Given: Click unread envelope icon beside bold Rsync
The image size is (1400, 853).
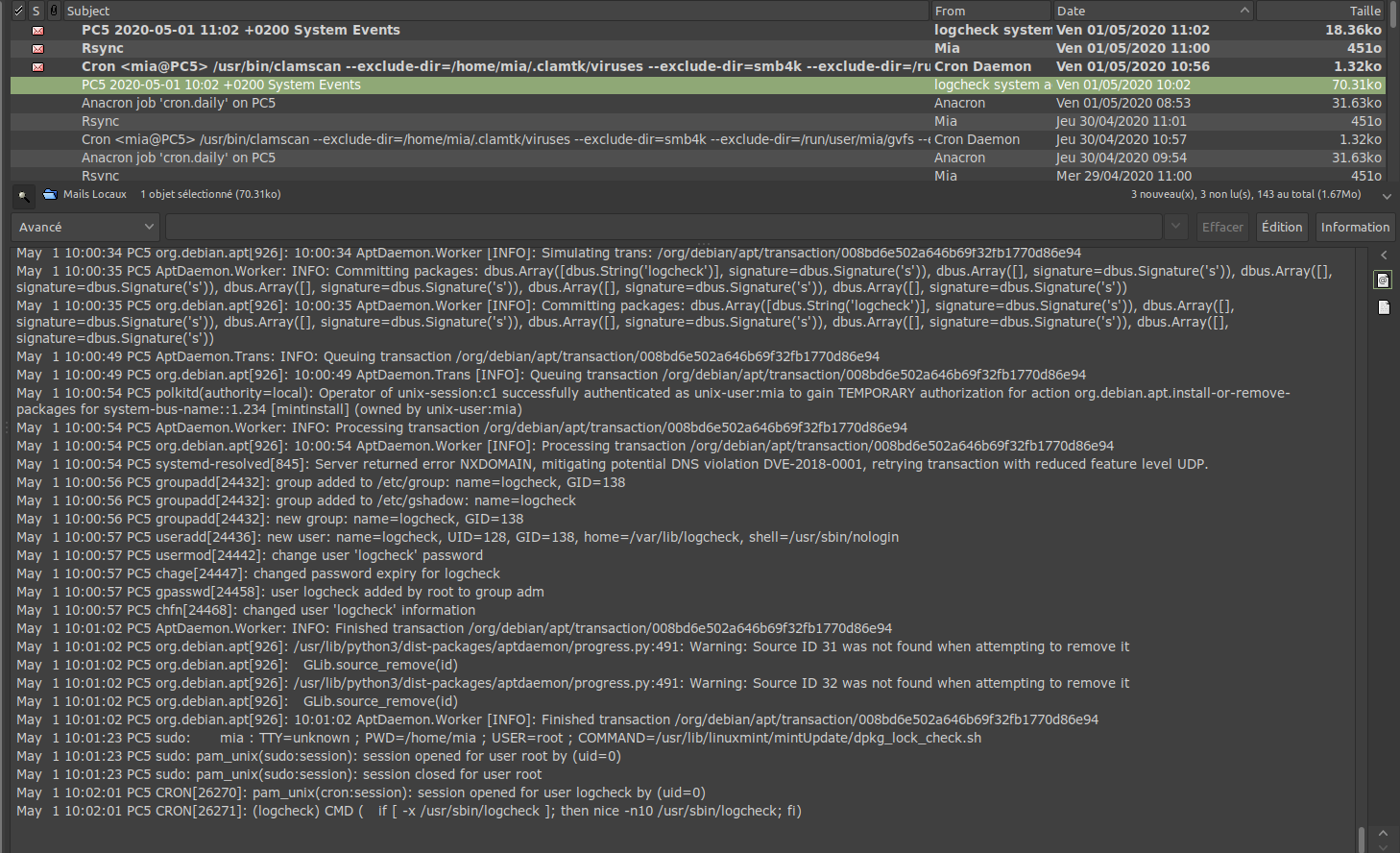Looking at the screenshot, I should 37,49.
